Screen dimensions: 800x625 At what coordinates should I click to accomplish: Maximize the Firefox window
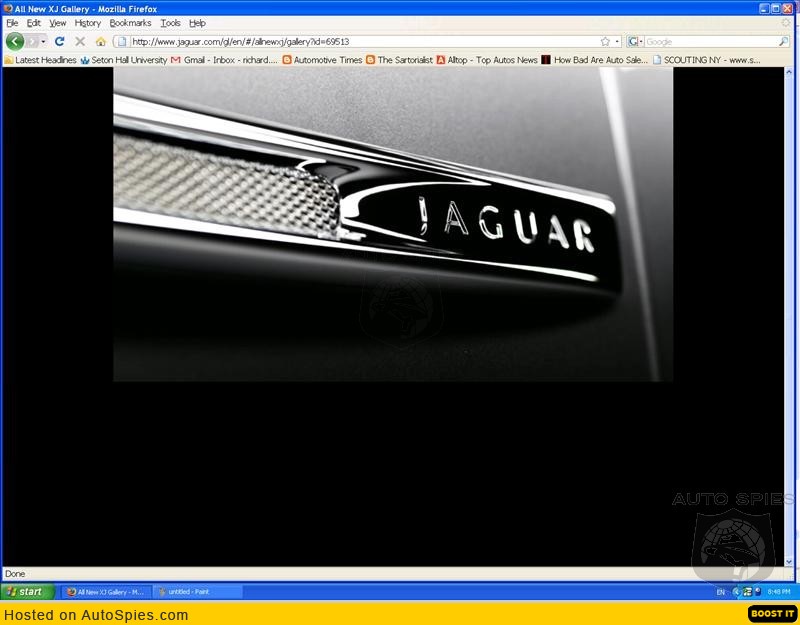[776, 9]
